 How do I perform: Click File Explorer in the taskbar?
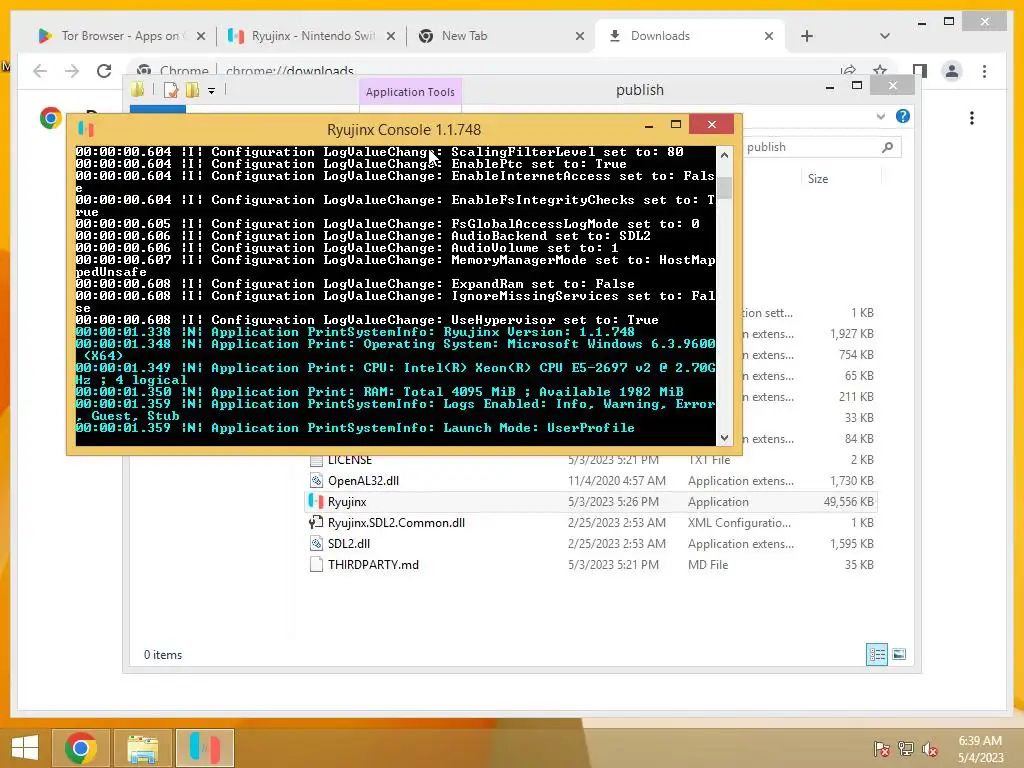142,748
